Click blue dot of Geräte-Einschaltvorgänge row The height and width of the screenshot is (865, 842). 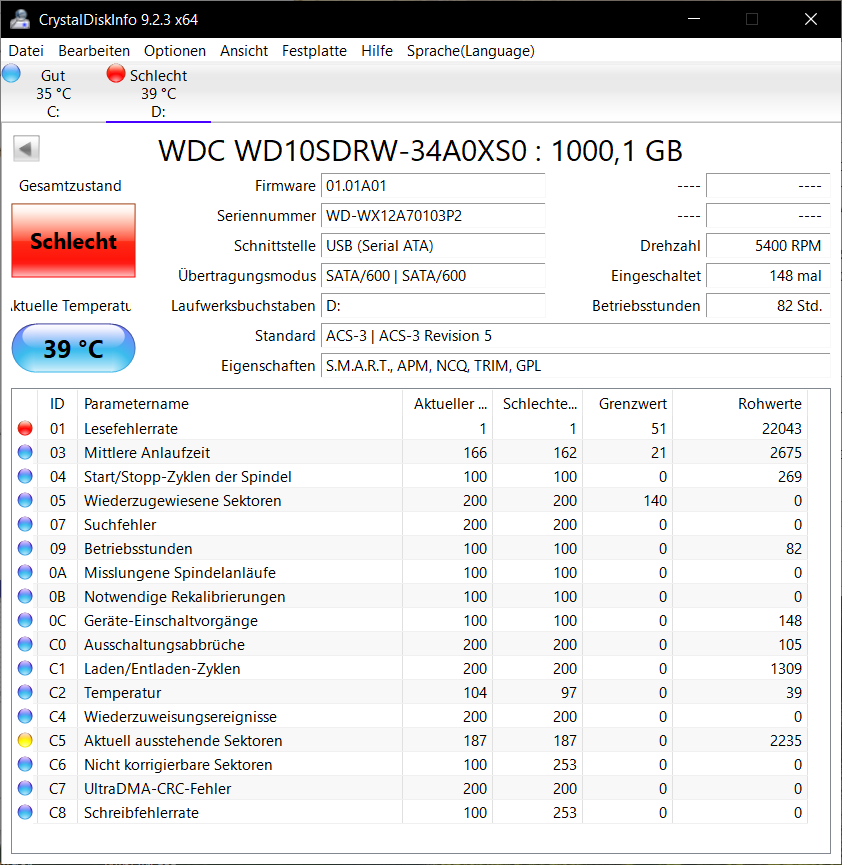coord(25,620)
